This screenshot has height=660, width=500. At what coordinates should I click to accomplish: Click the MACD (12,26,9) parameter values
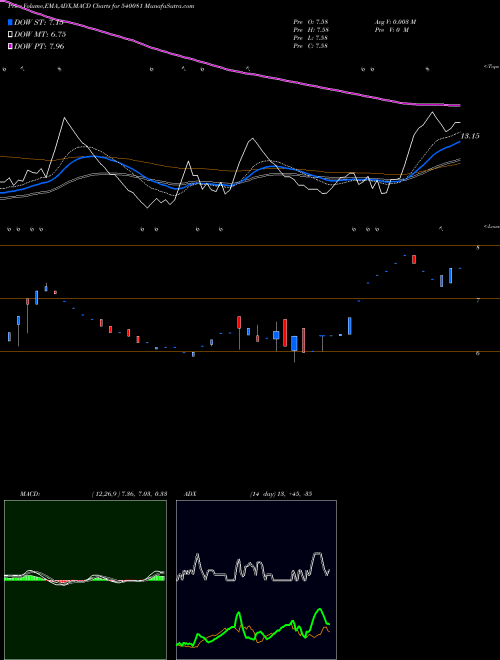[x=130, y=494]
